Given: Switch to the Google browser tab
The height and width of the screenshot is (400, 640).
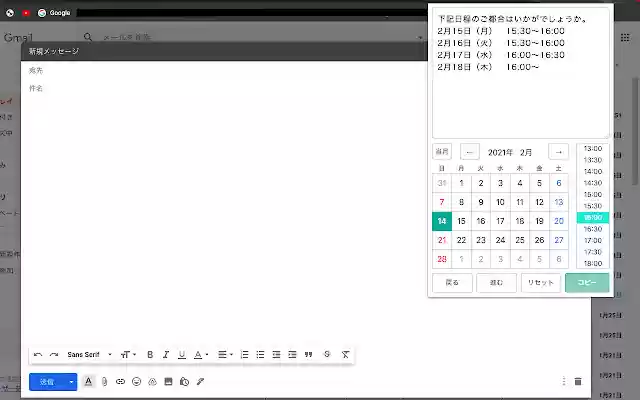Looking at the screenshot, I should pos(55,13).
